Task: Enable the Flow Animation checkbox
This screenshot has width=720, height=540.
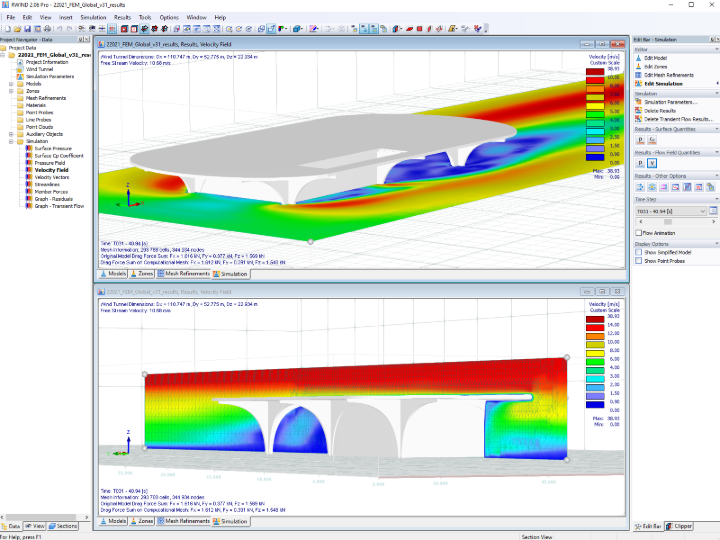Action: point(639,233)
